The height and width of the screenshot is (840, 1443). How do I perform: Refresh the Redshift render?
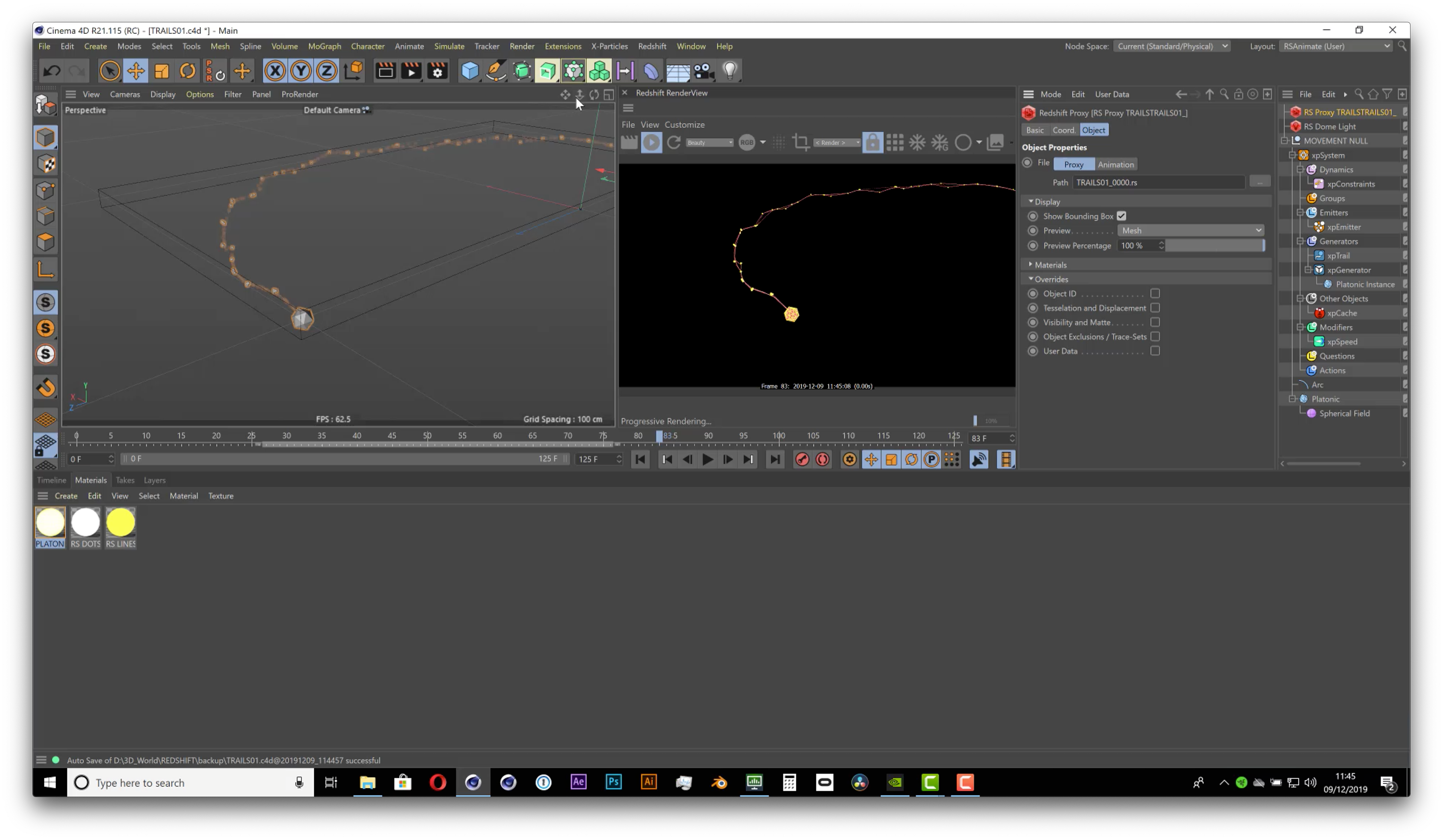click(674, 142)
